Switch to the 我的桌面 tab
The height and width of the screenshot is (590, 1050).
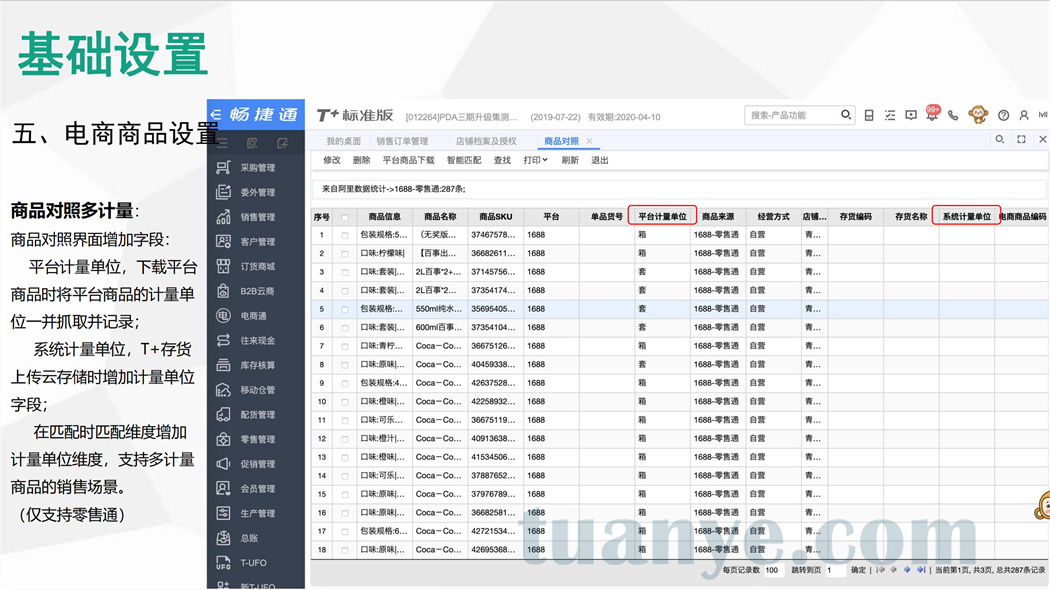(343, 141)
